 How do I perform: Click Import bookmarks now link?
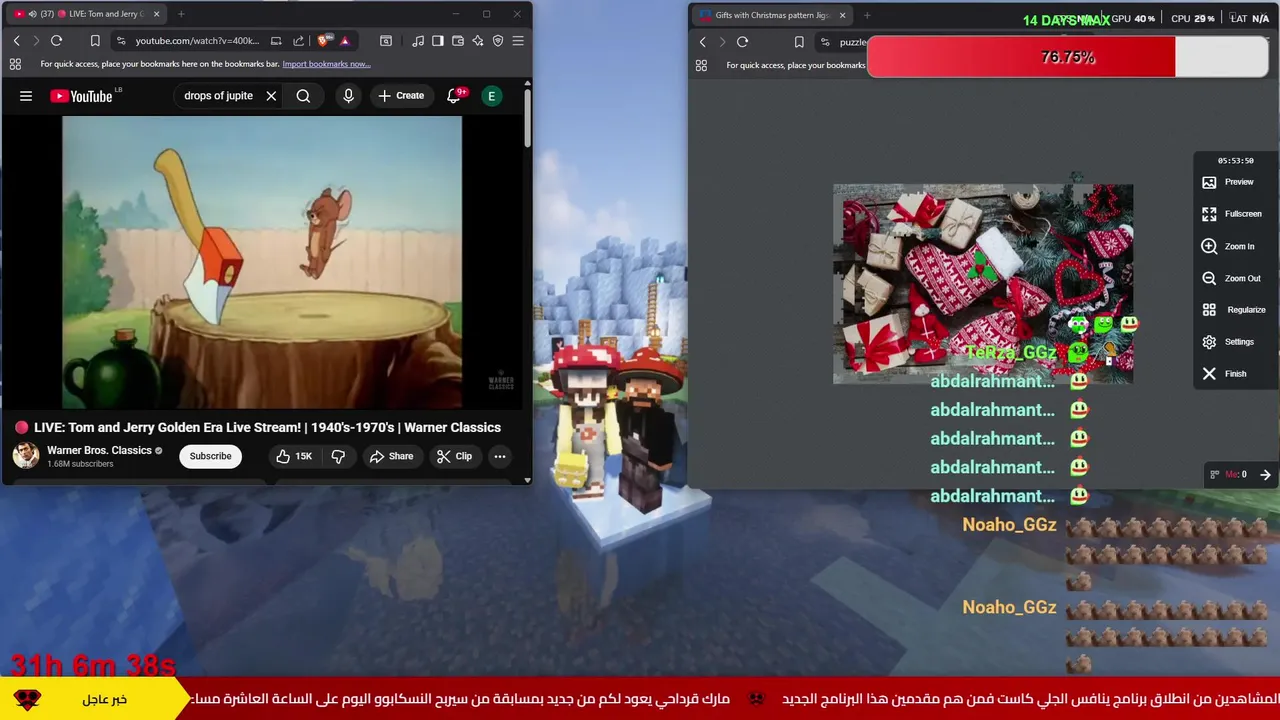click(x=326, y=64)
